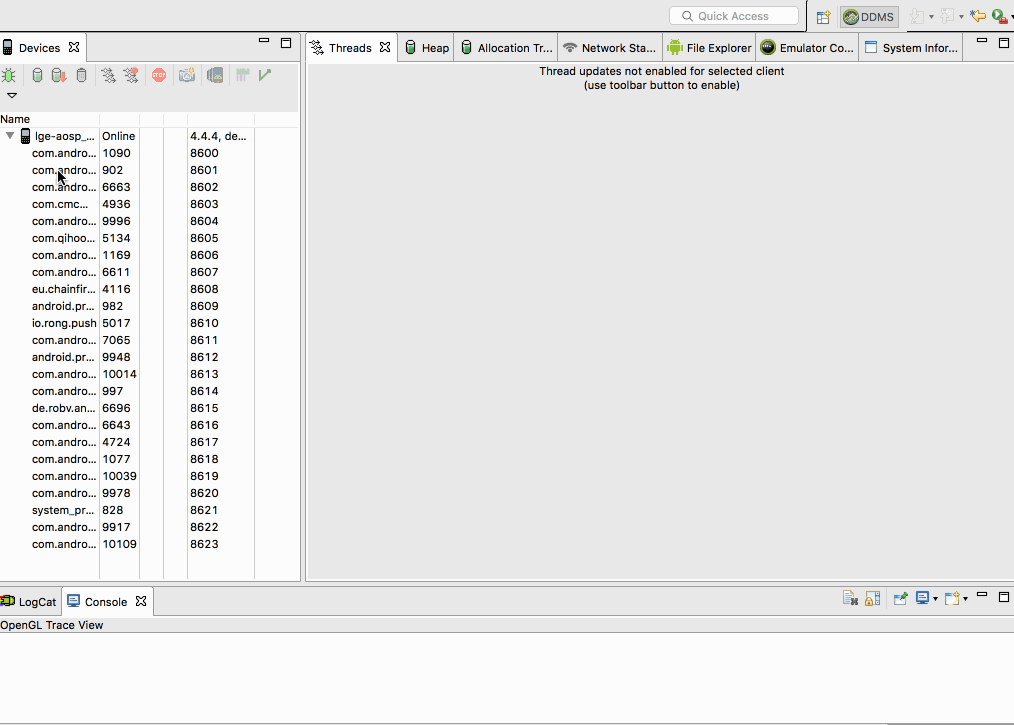Click the Clear Console icon
This screenshot has width=1014, height=725.
coord(850,599)
